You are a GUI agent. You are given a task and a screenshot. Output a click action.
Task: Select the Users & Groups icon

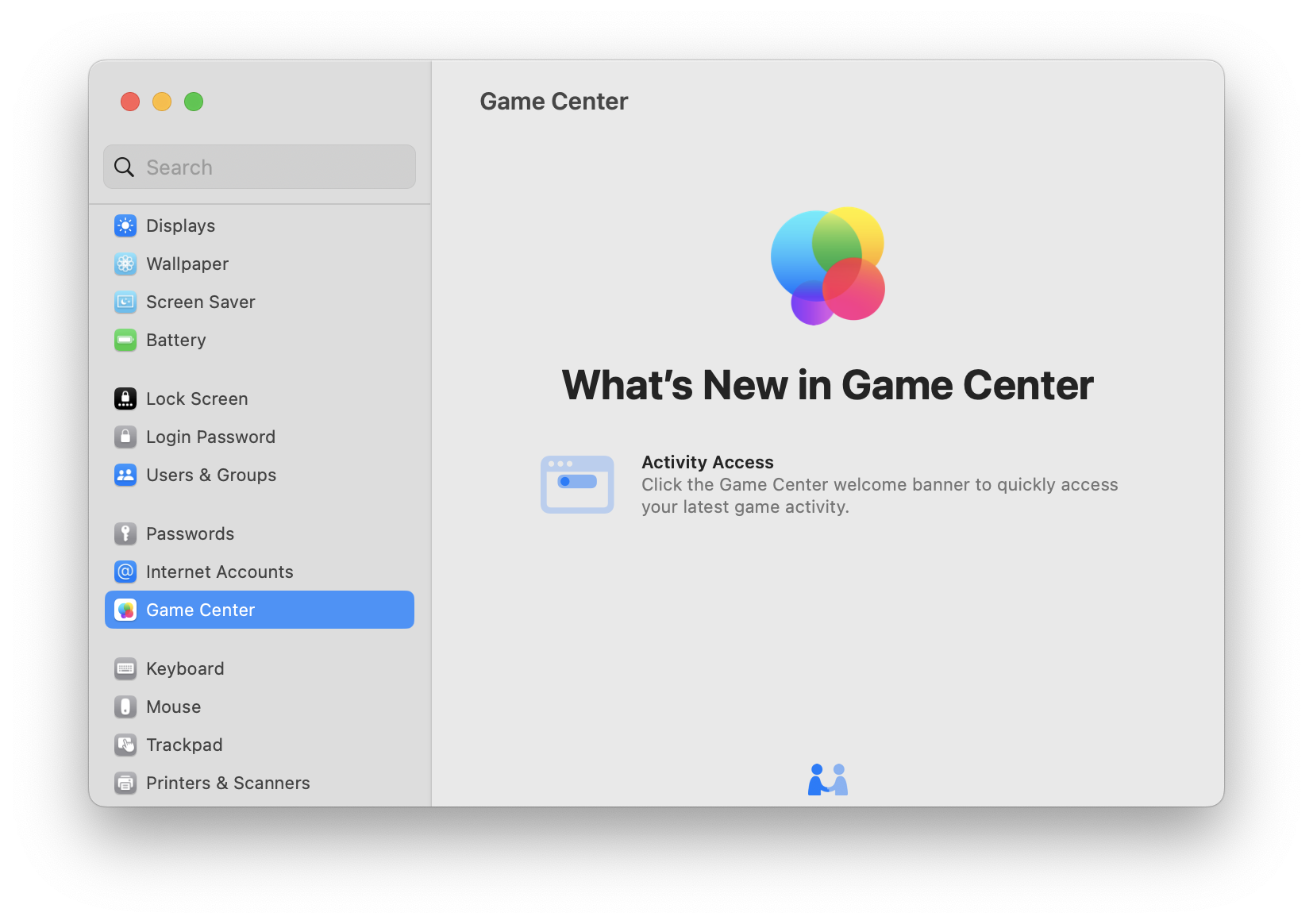tap(125, 475)
